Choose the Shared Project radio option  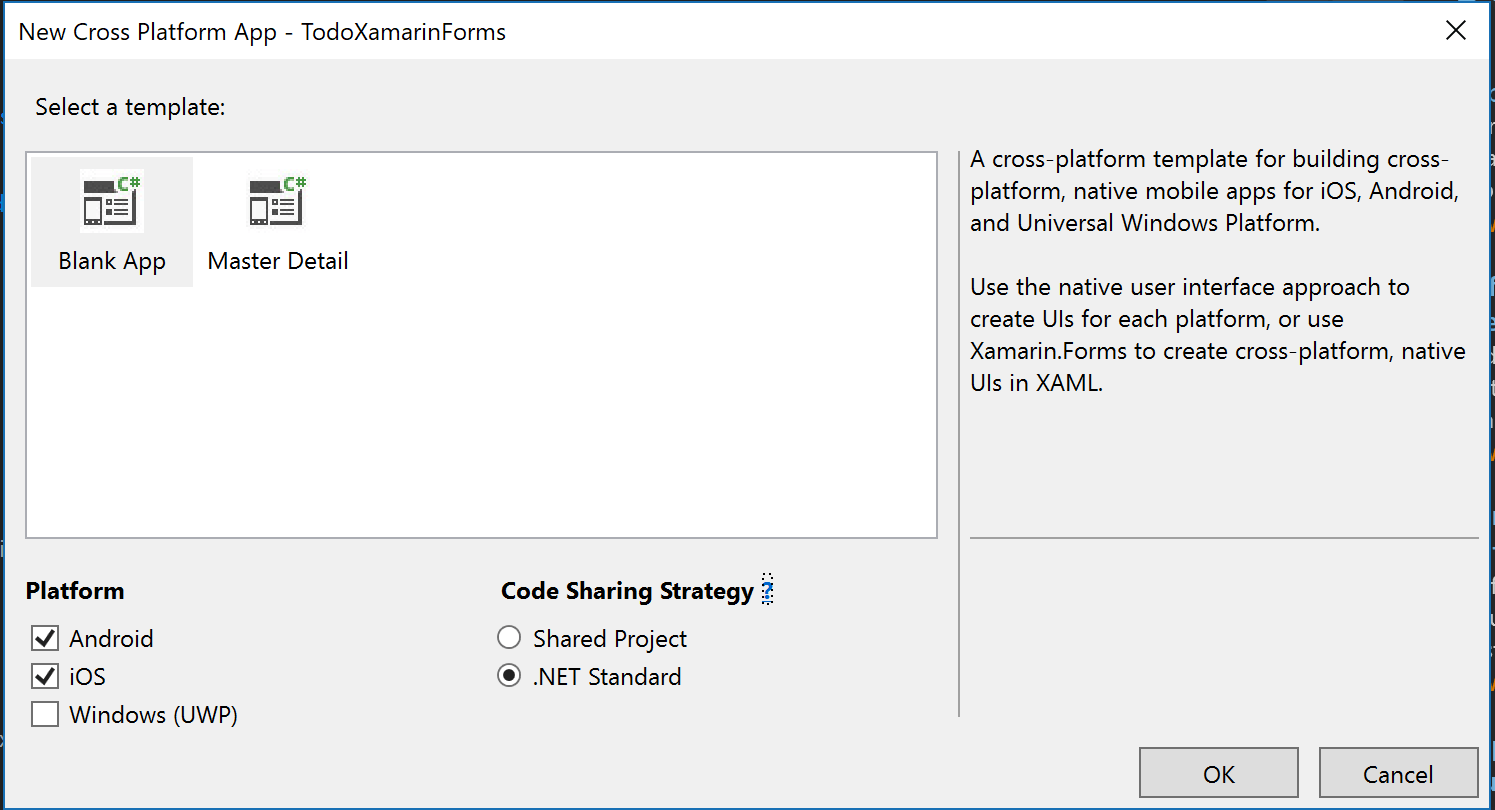[509, 638]
